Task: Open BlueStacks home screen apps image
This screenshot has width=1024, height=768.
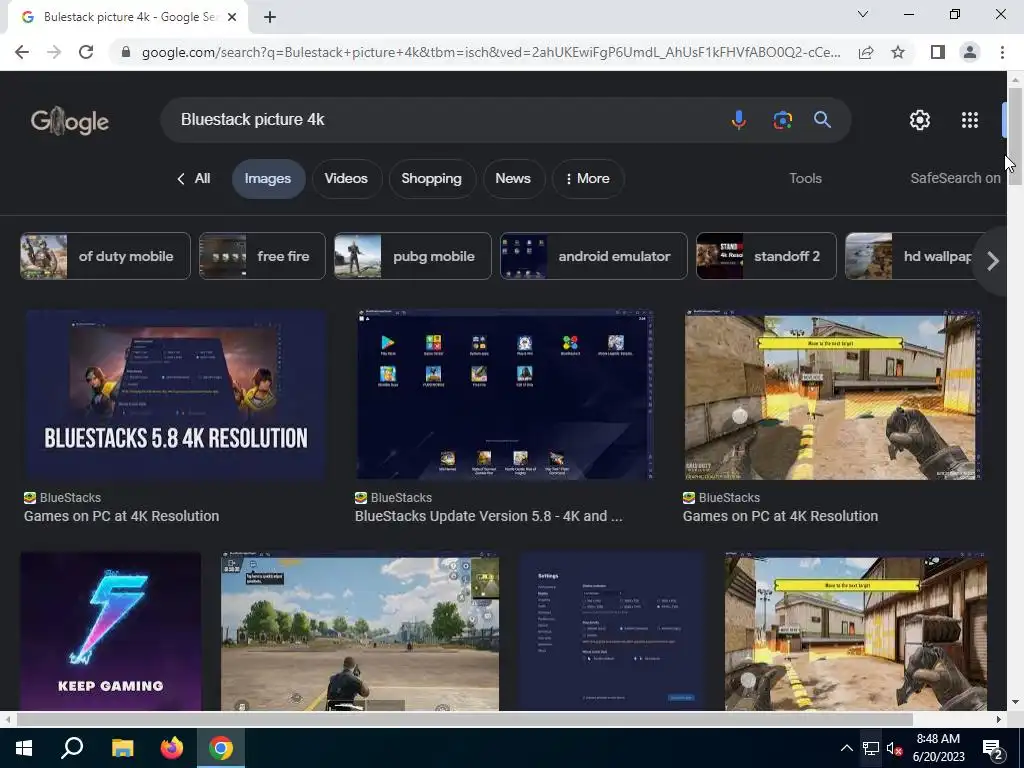Action: click(x=505, y=395)
